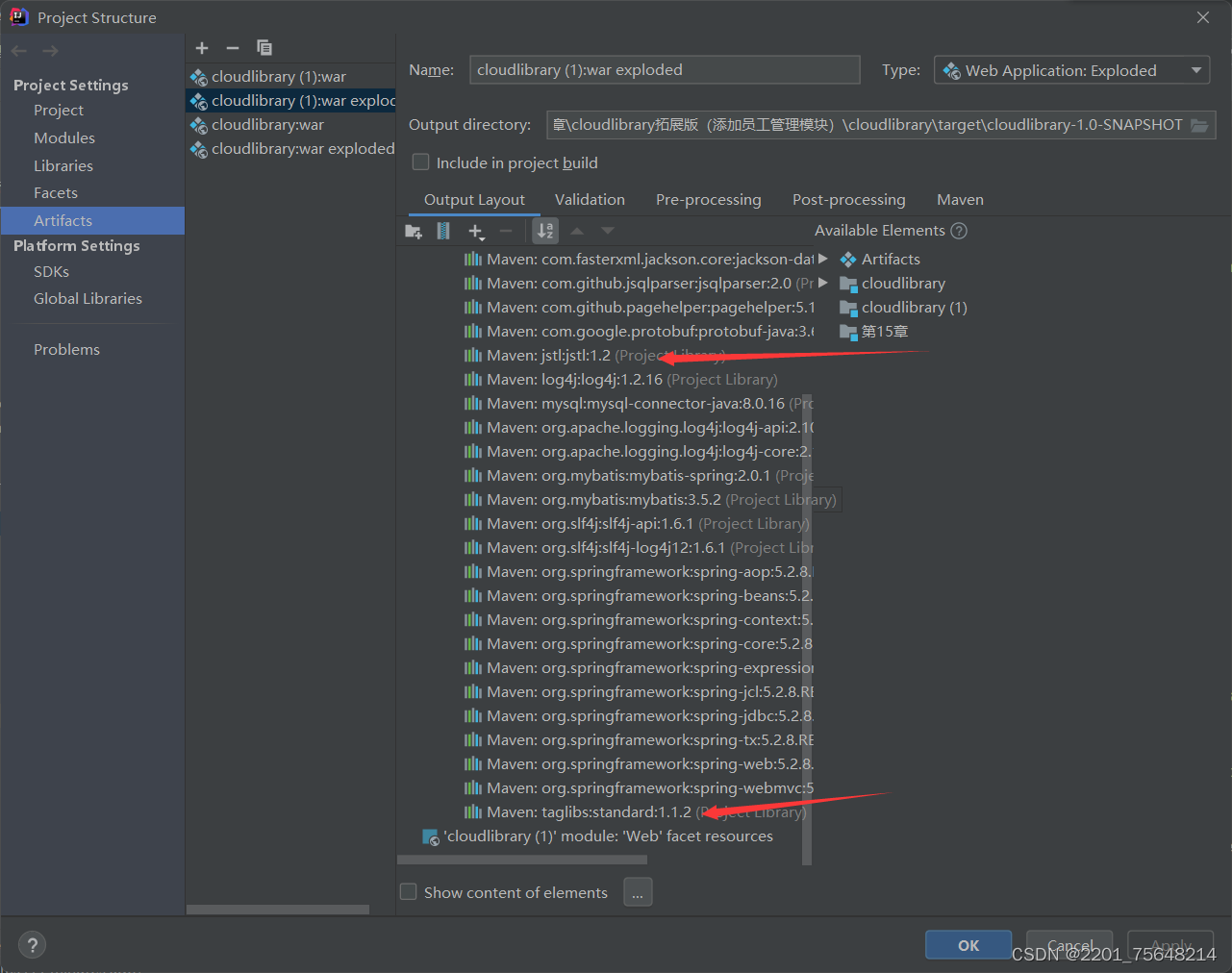Expand the cloudlibrary node in Available Elements

click(x=823, y=283)
